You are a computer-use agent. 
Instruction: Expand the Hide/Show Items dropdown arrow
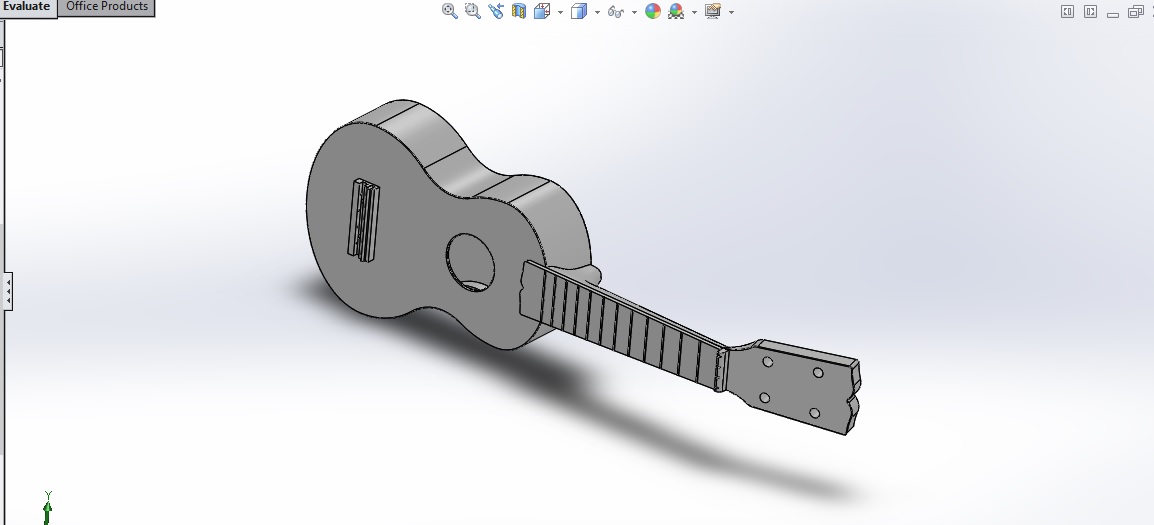(x=634, y=12)
